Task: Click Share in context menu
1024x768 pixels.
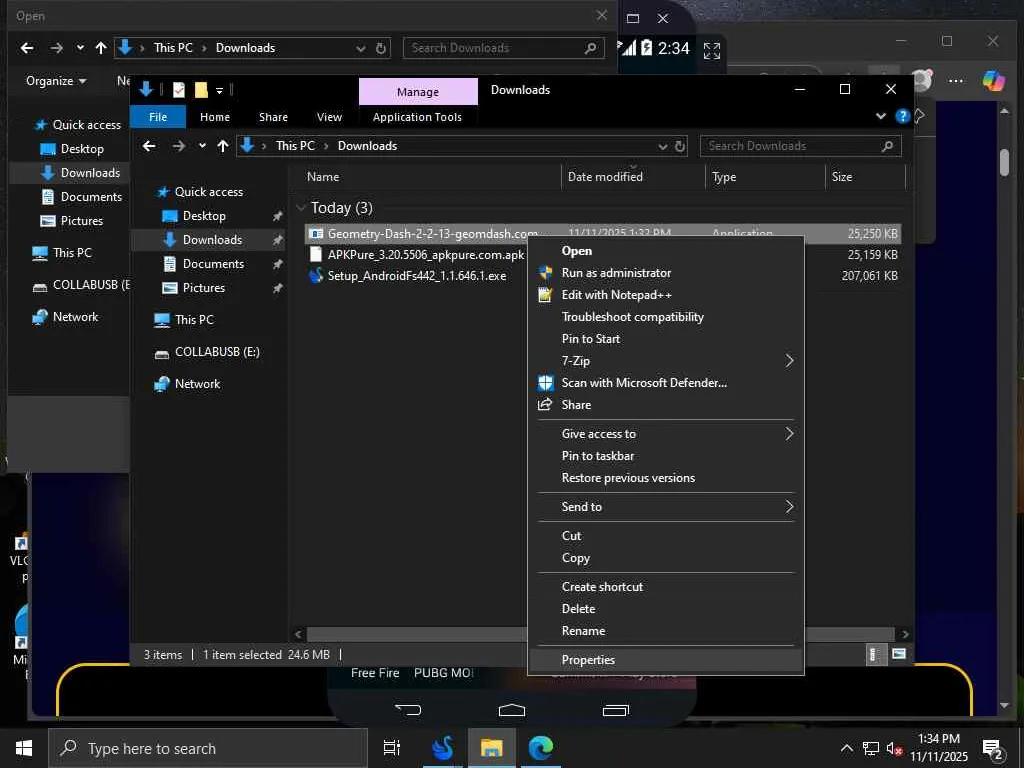Action: click(576, 405)
